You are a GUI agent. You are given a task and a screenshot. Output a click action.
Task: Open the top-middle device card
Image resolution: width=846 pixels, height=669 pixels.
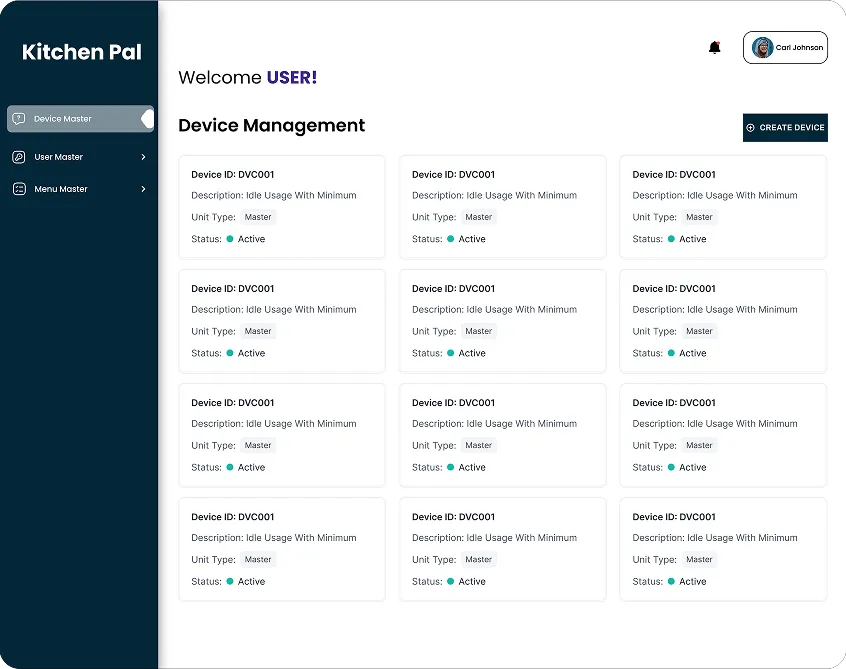coord(502,206)
